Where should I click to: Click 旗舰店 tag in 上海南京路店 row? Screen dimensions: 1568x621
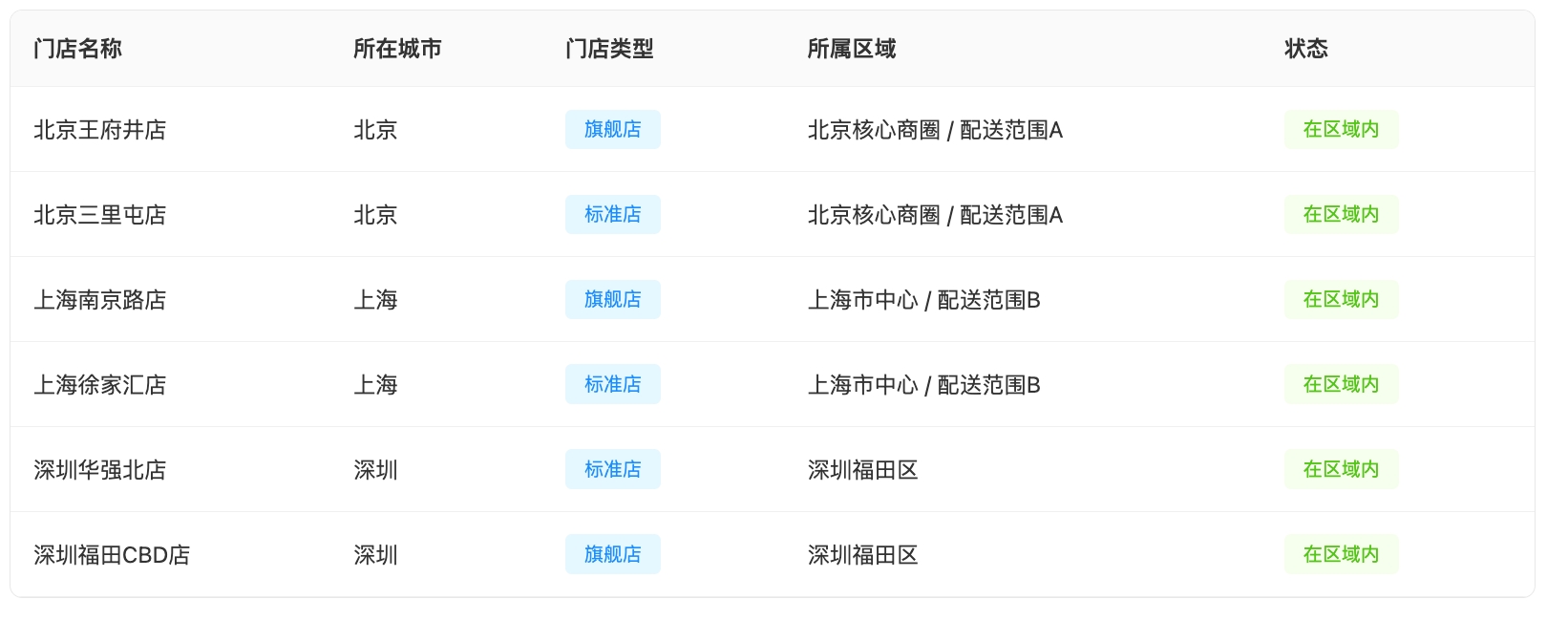click(612, 300)
